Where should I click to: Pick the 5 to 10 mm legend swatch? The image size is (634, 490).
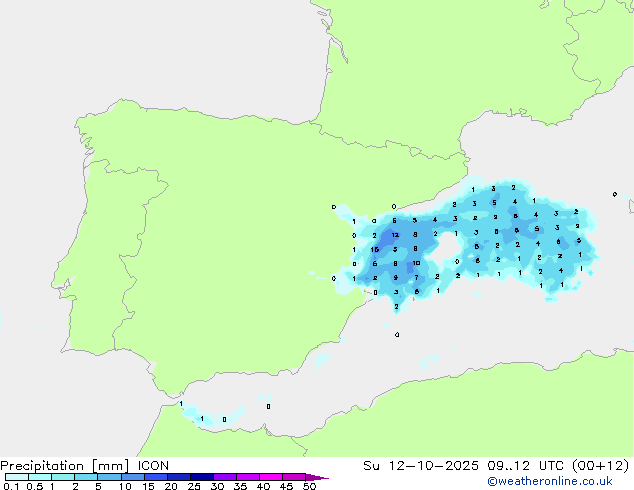110,477
